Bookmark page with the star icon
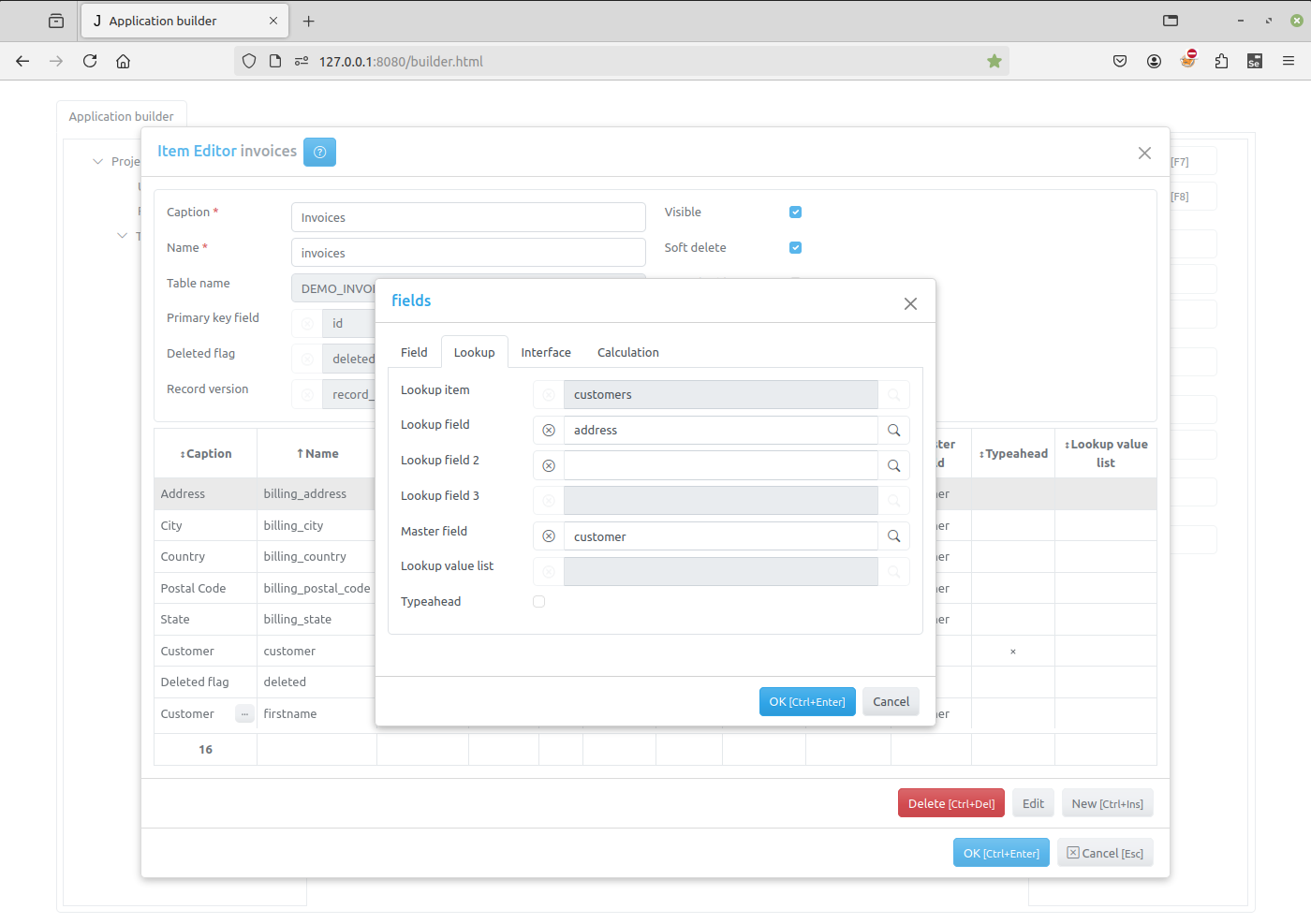Image resolution: width=1311 pixels, height=924 pixels. [994, 62]
